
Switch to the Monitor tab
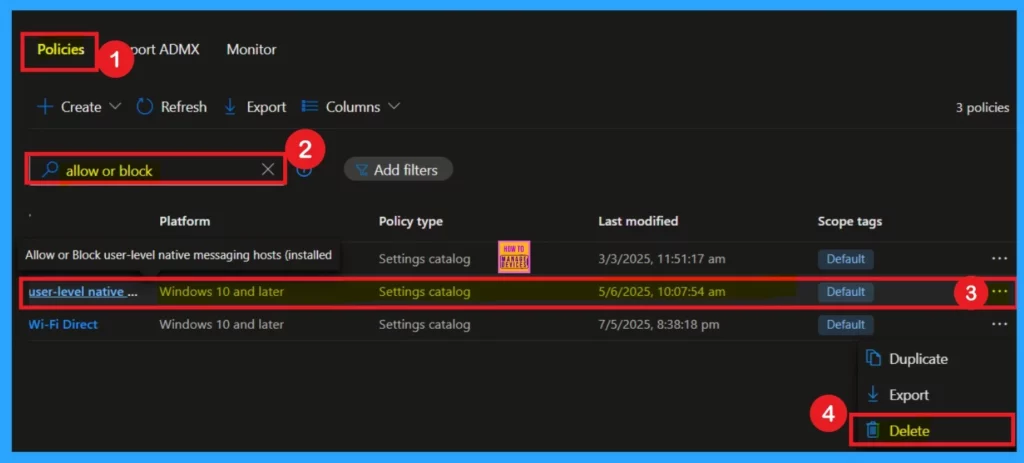click(x=251, y=50)
